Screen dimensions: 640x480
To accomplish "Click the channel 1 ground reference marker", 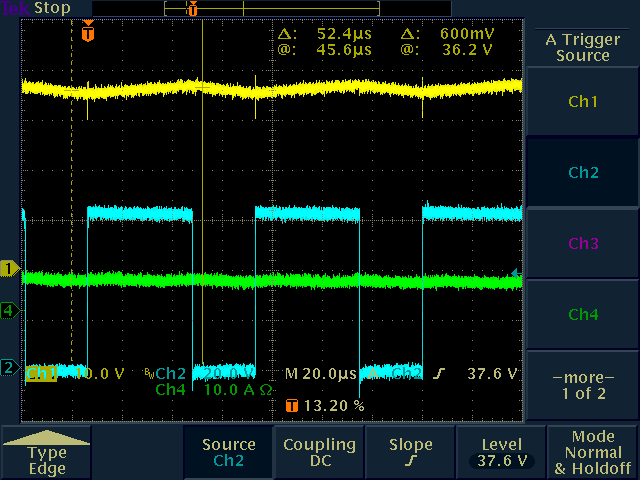I will point(10,268).
